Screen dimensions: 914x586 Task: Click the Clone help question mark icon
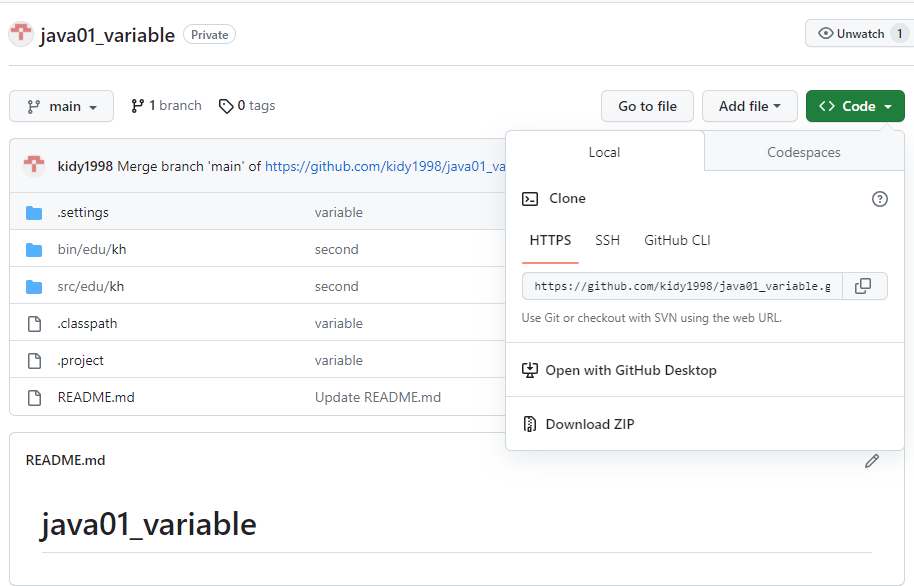pos(880,199)
